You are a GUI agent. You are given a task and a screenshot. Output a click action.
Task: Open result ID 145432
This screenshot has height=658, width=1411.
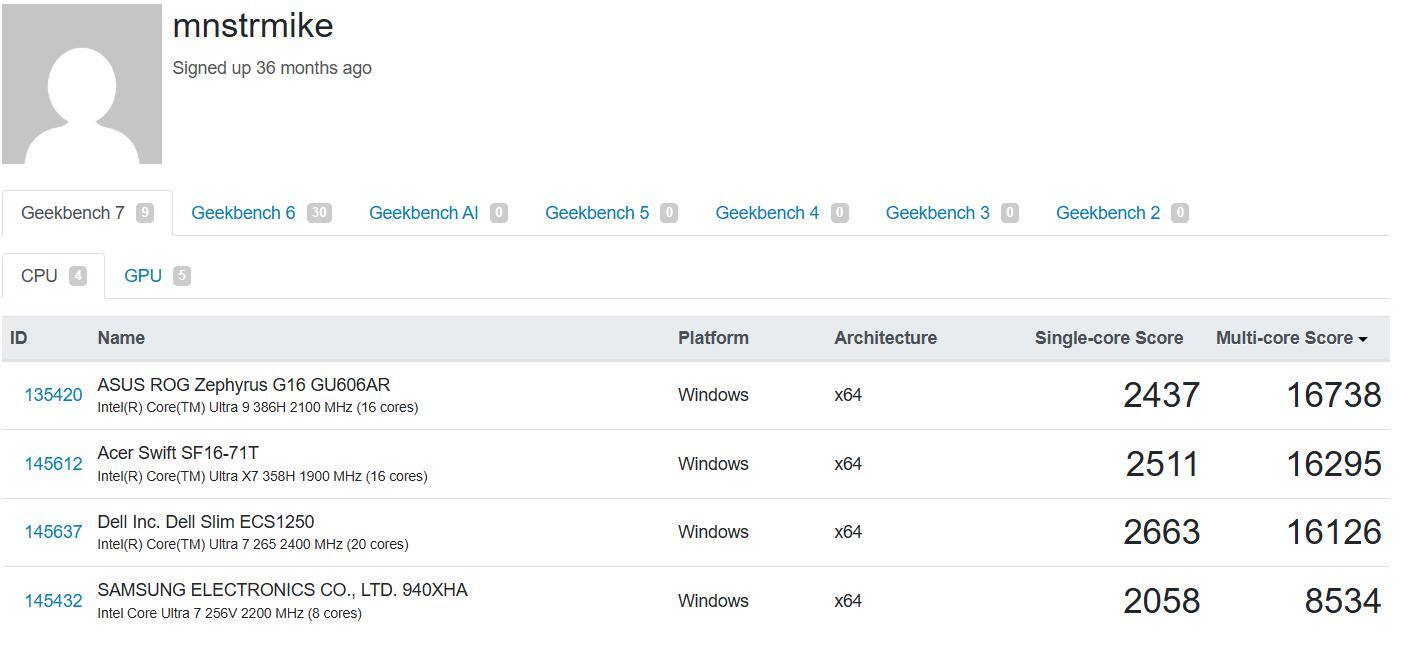[53, 601]
